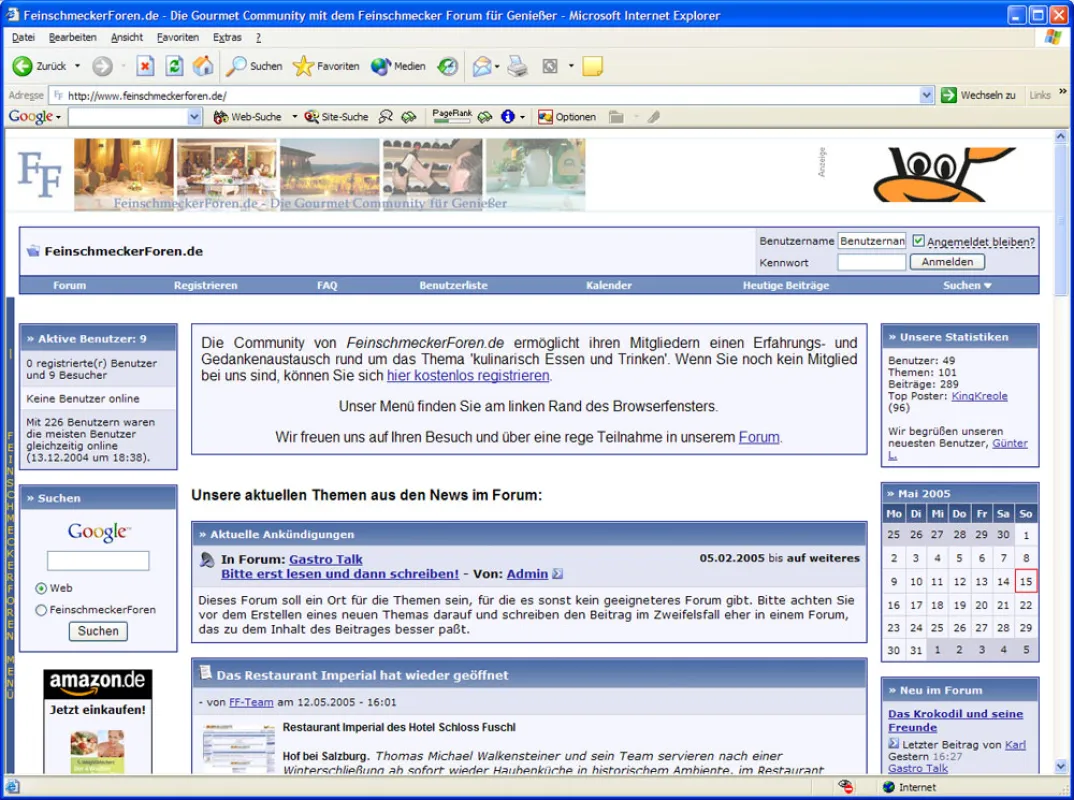Click the Anmelden login button
1074x800 pixels.
[x=947, y=262]
